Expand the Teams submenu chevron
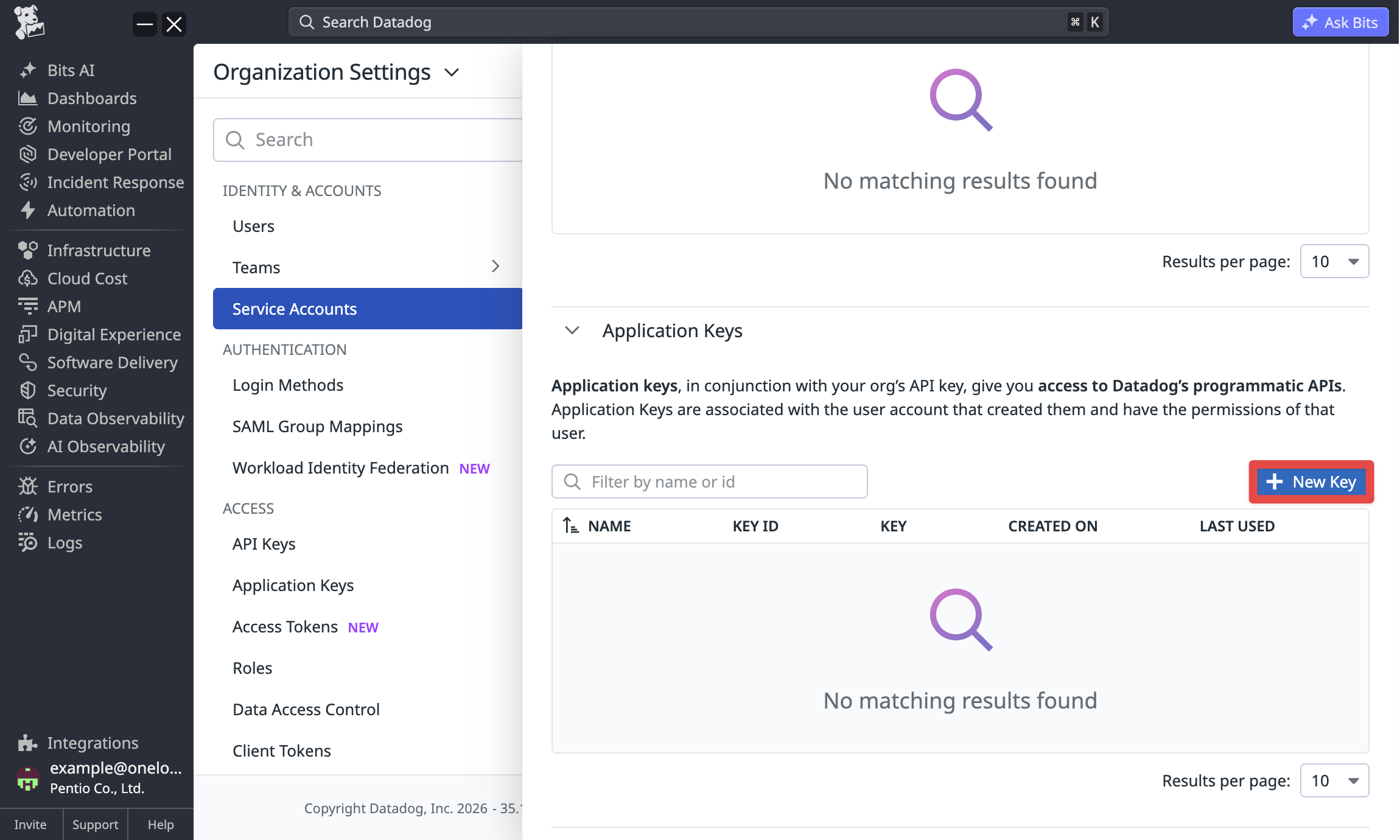The image size is (1400, 840). (x=495, y=266)
